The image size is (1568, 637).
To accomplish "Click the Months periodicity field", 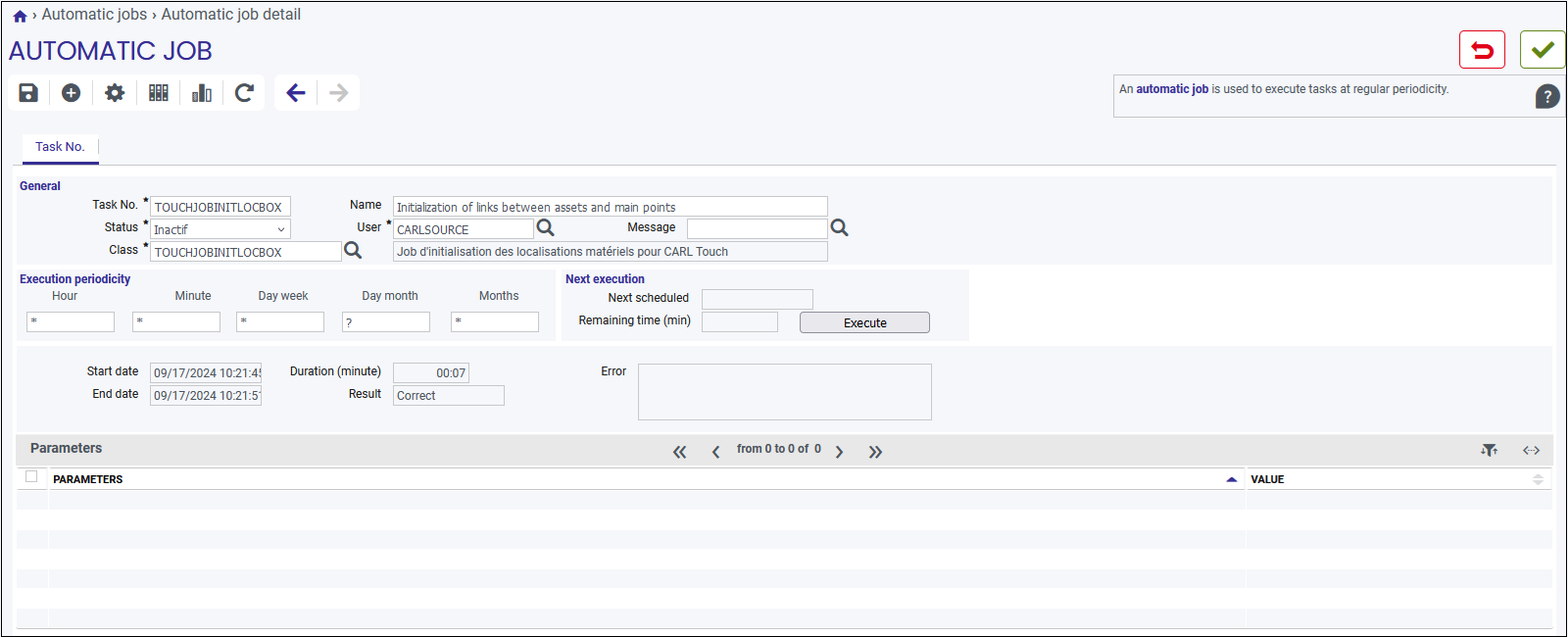I will point(495,321).
